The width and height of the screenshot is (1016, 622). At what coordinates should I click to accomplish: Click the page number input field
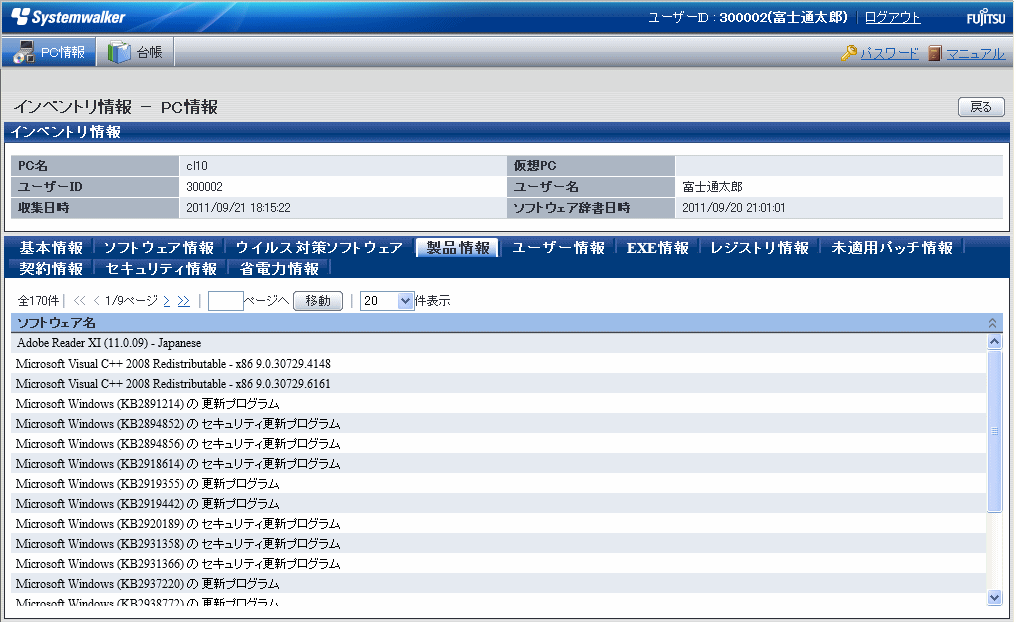pos(225,301)
